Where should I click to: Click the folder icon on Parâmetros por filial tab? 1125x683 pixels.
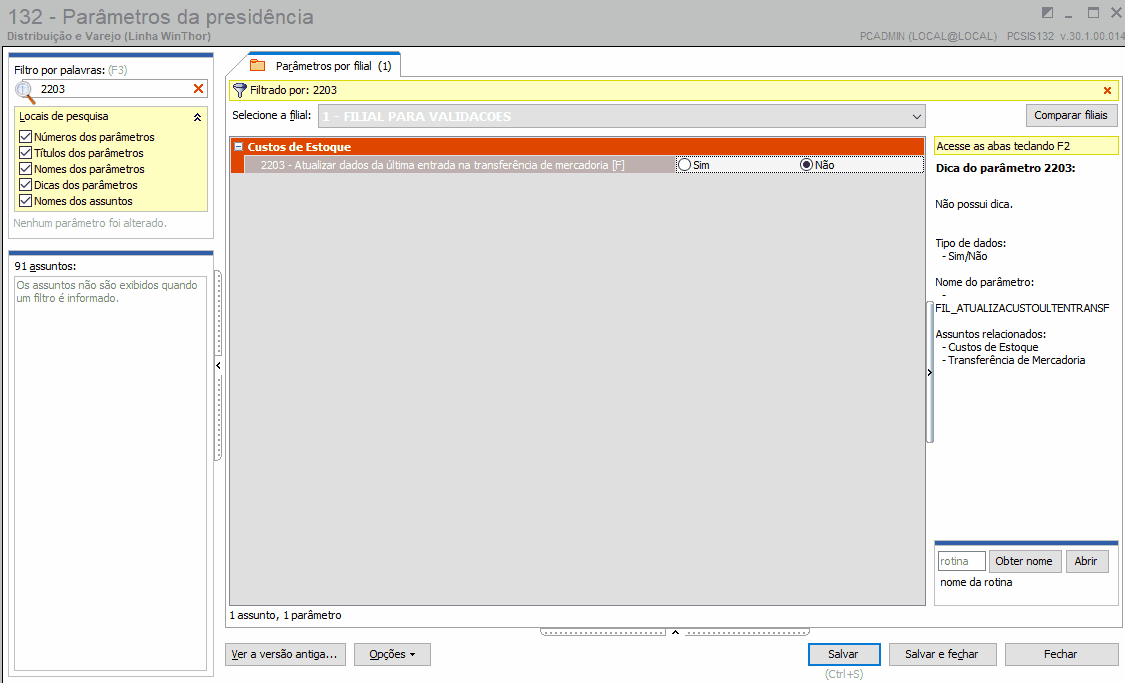258,65
